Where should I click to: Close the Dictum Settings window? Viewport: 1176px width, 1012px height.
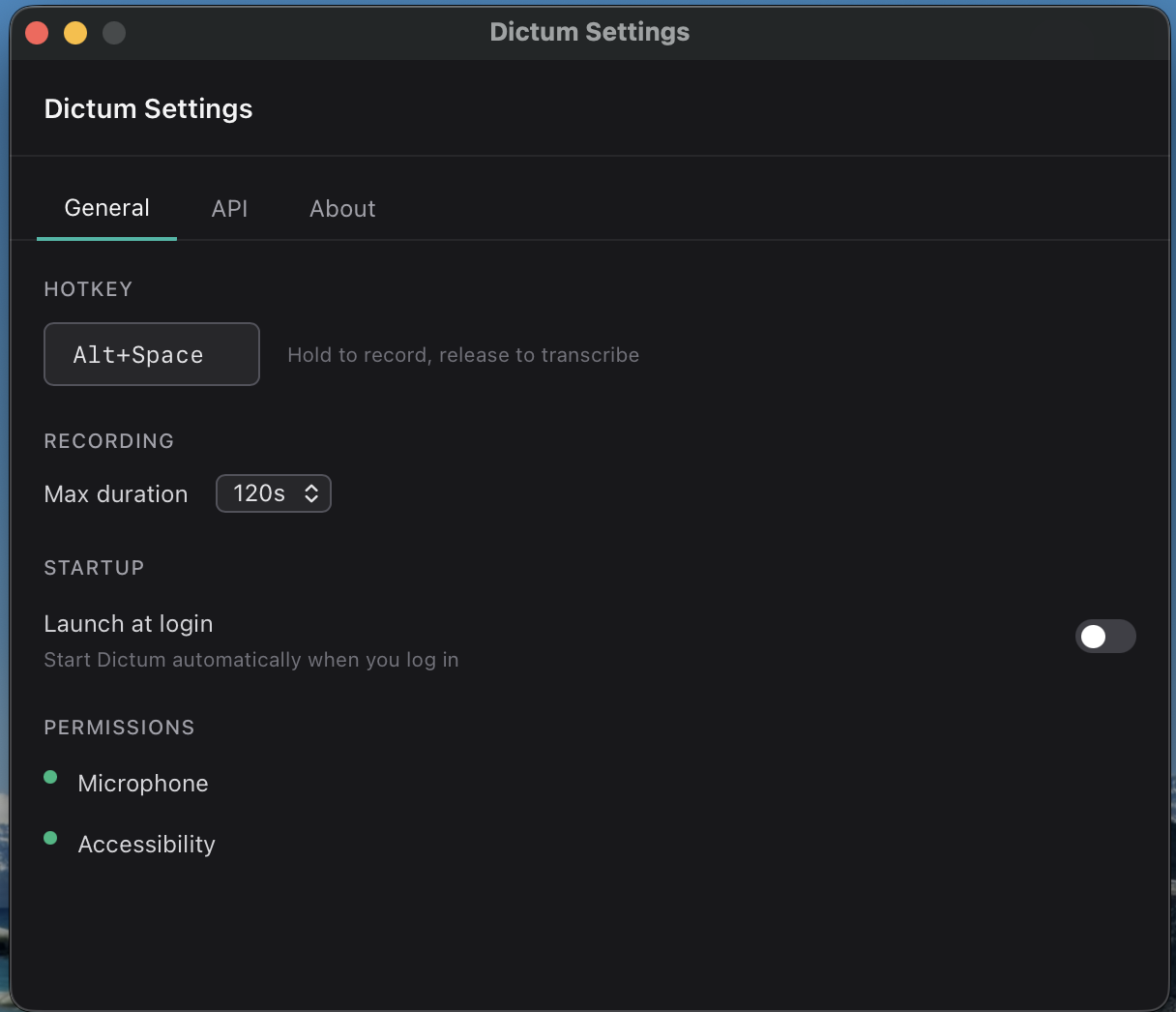[37, 33]
